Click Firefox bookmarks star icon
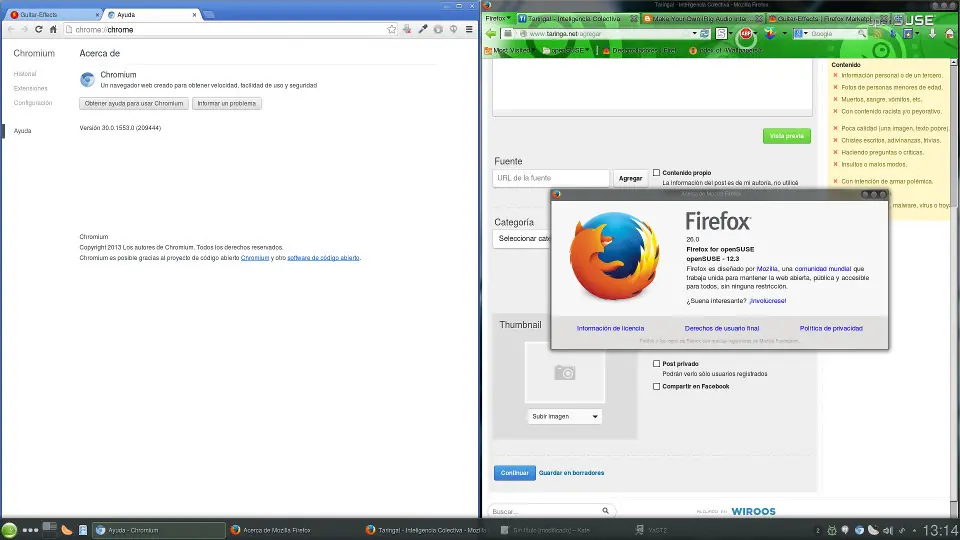960x540 pixels. click(908, 34)
